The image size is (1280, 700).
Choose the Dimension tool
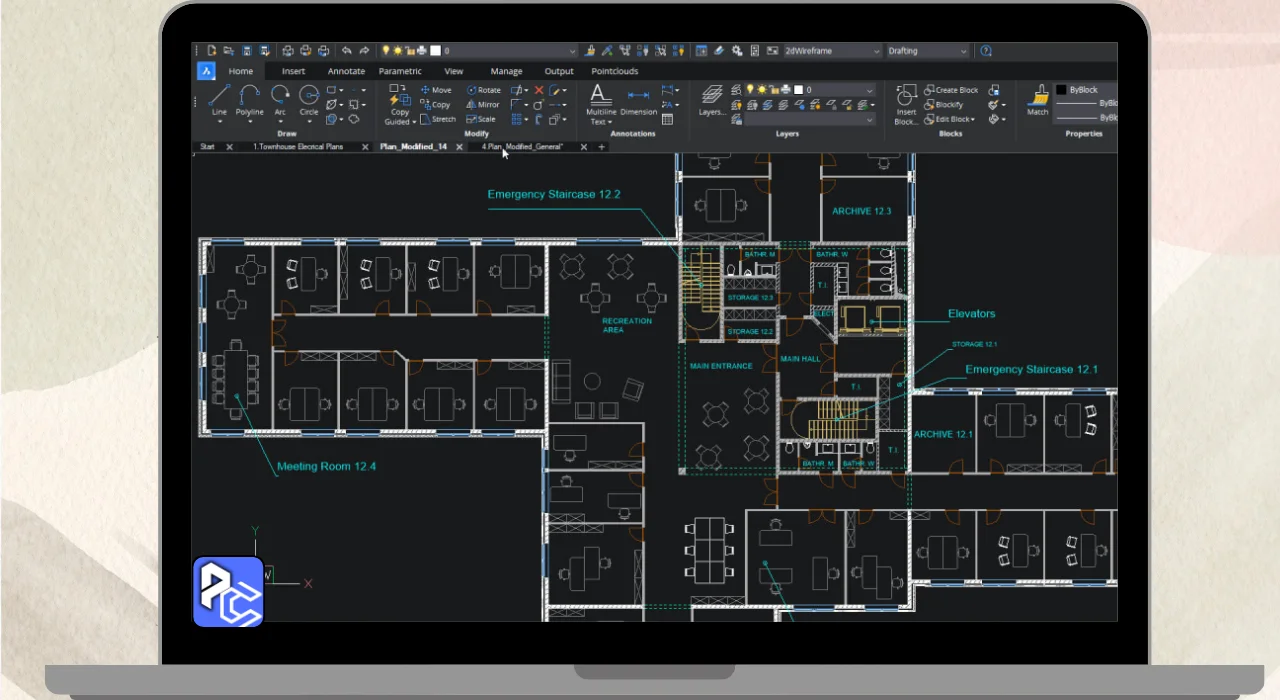637,98
